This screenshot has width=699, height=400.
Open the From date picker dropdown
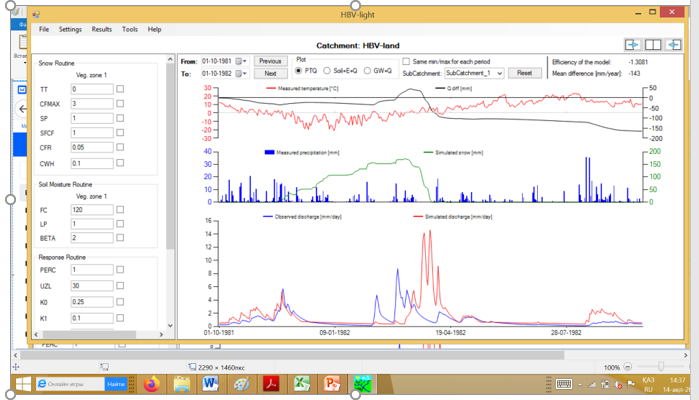coord(240,61)
